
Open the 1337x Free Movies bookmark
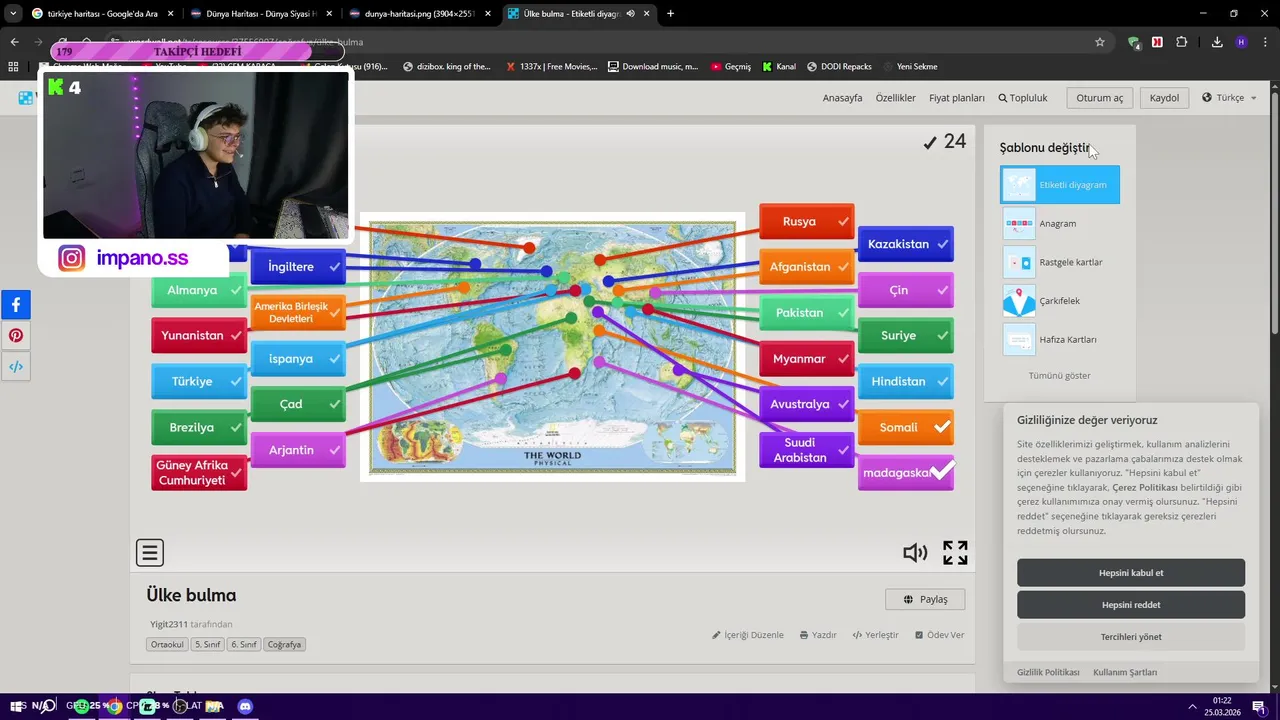(x=551, y=67)
